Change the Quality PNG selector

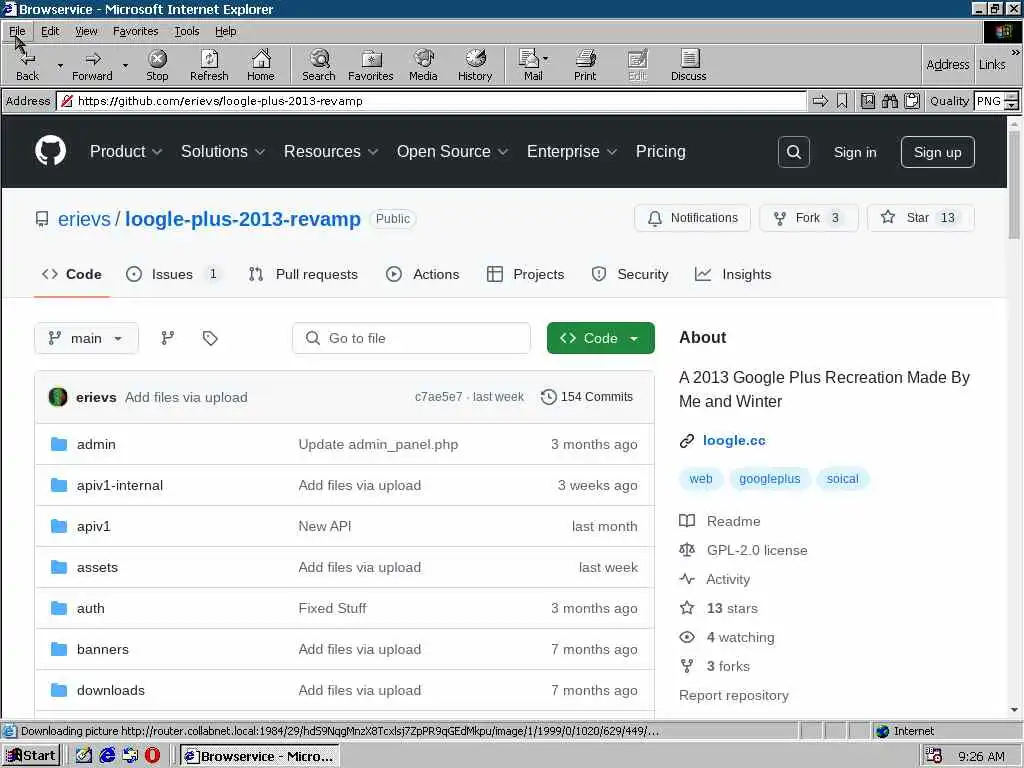[997, 101]
